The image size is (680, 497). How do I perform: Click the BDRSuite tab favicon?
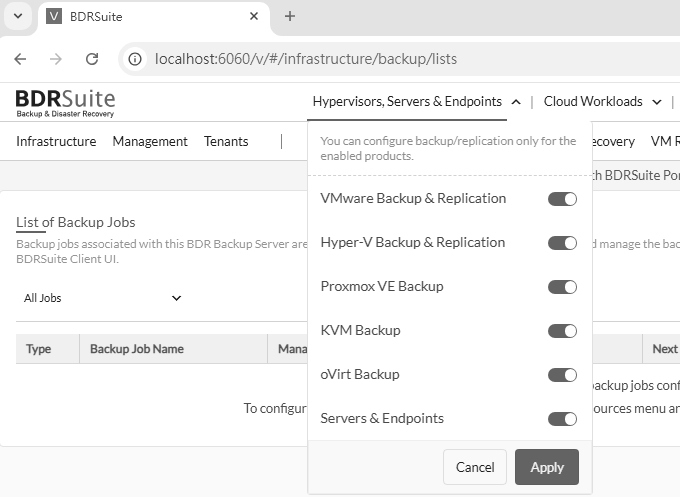coord(54,16)
